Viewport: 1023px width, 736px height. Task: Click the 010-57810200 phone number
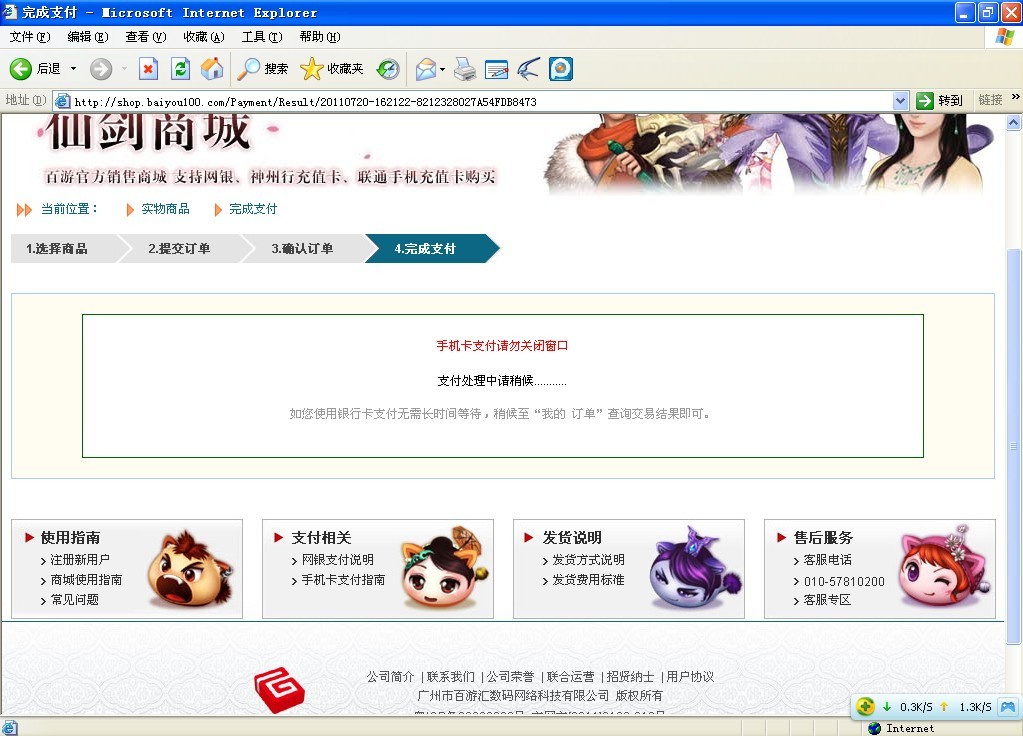pos(844,581)
